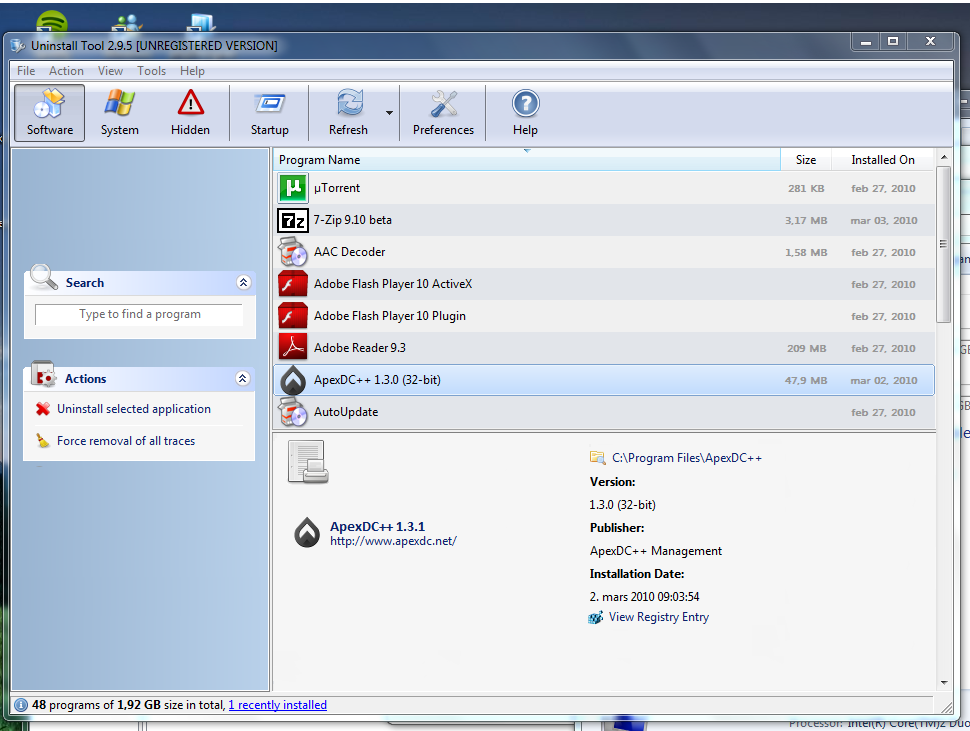Select the ApexDC++ 1.3.0 (32-bit) row
The image size is (970, 731).
[x=604, y=380]
